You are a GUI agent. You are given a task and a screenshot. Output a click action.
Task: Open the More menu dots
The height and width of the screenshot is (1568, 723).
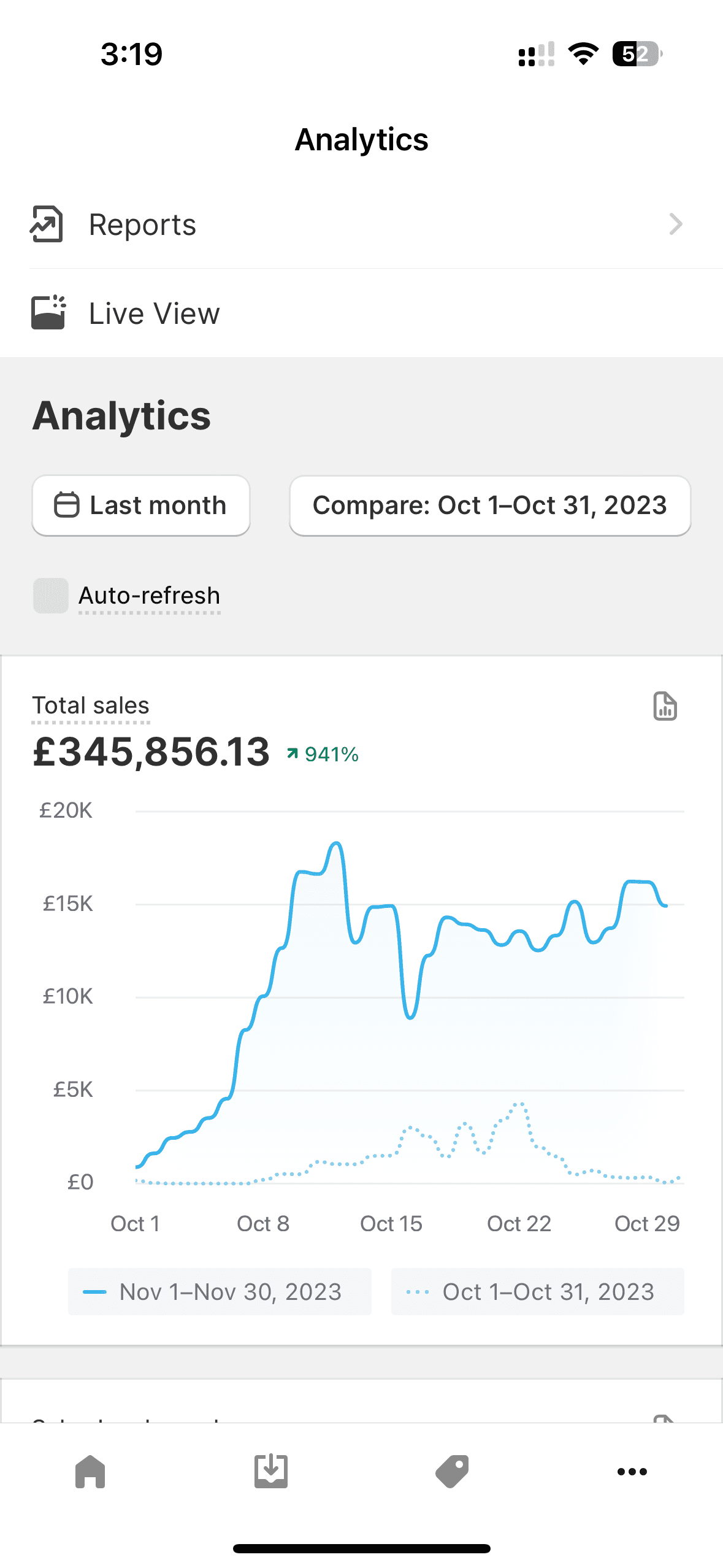632,1471
